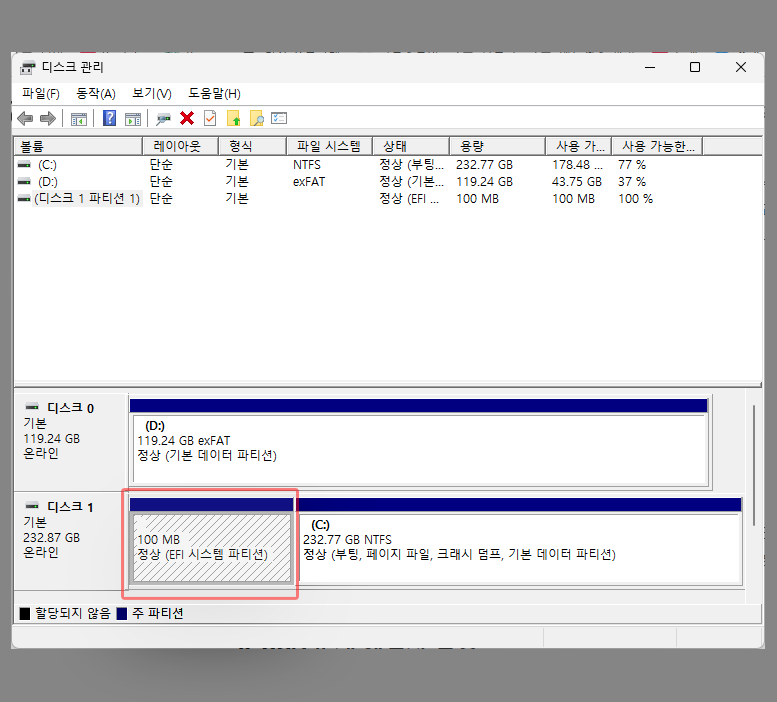Sort by the 볼륨 column header
Screen dimensions: 777x702
click(78, 146)
